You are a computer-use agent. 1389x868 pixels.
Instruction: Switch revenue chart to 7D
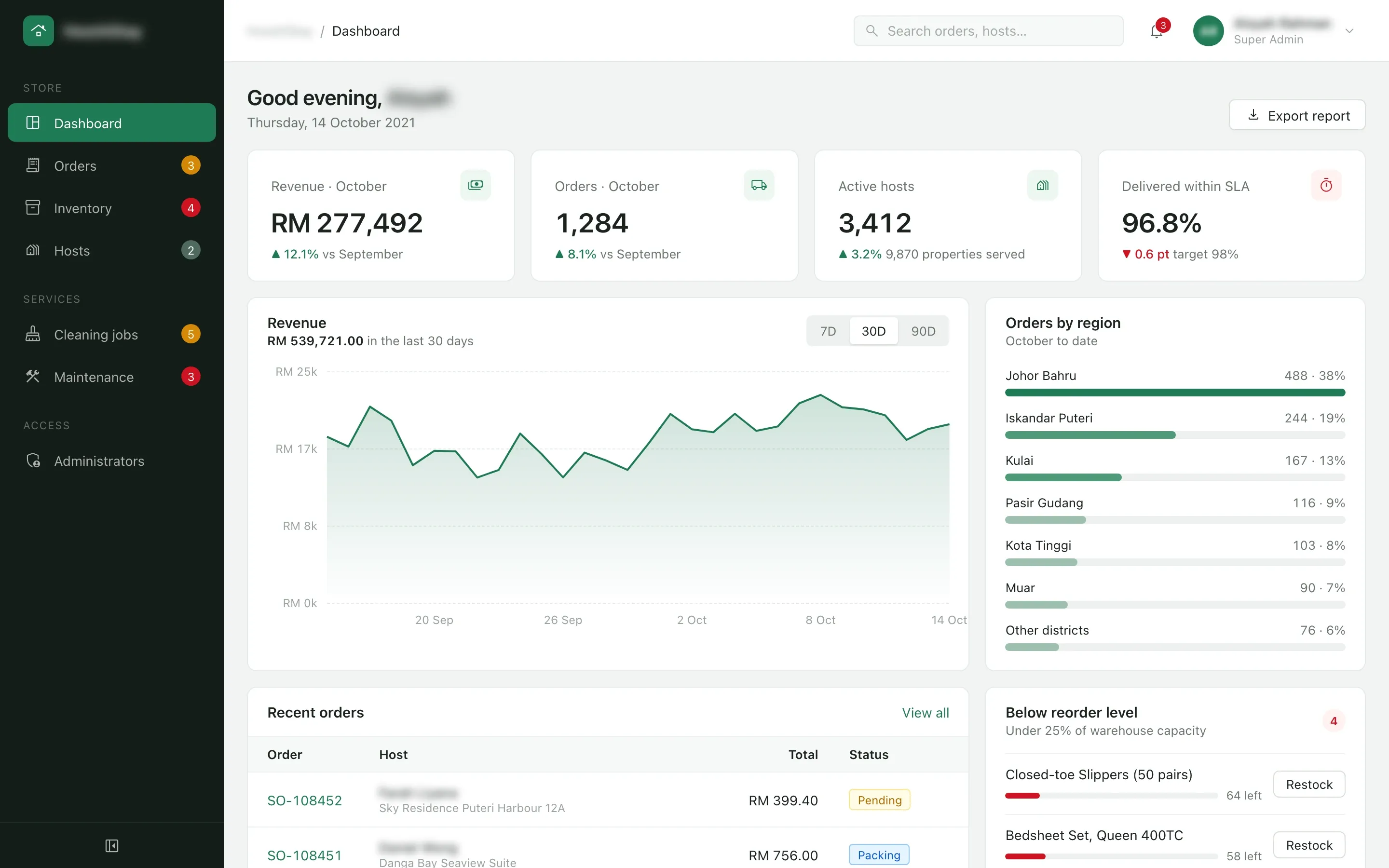pos(828,331)
